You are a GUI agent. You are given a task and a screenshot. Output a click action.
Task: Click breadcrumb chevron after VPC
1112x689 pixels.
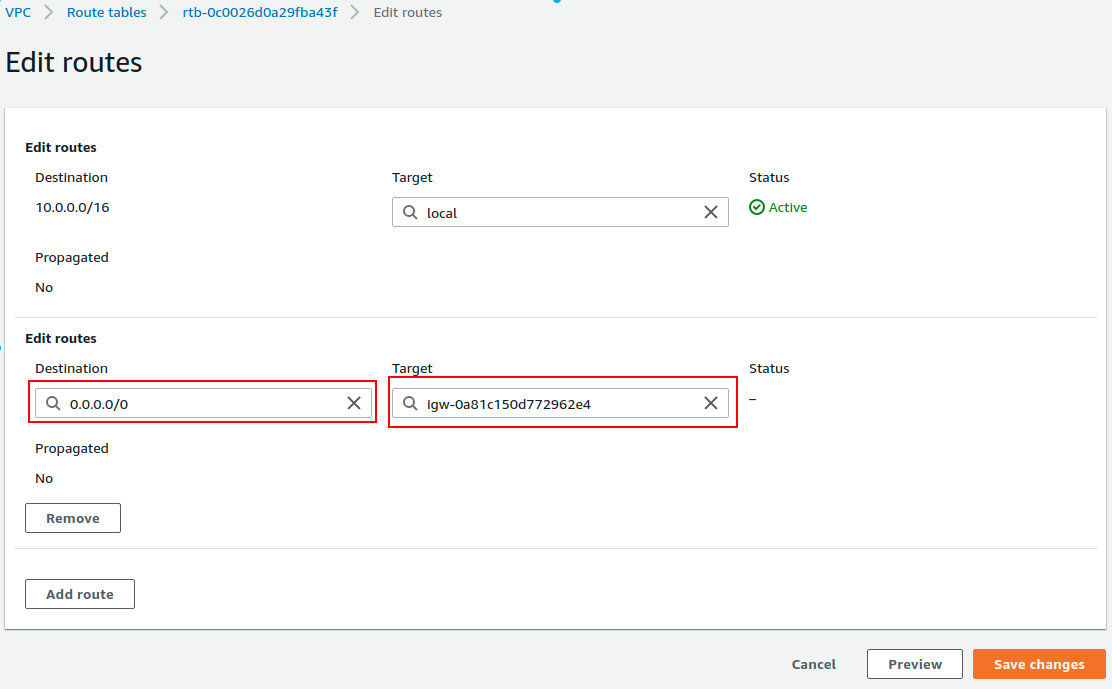click(x=49, y=13)
